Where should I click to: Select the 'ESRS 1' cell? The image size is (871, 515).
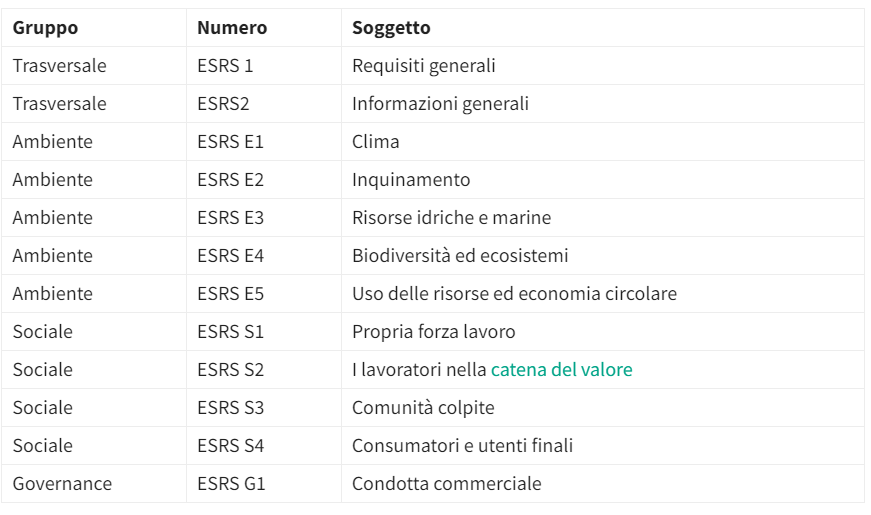pos(226,66)
